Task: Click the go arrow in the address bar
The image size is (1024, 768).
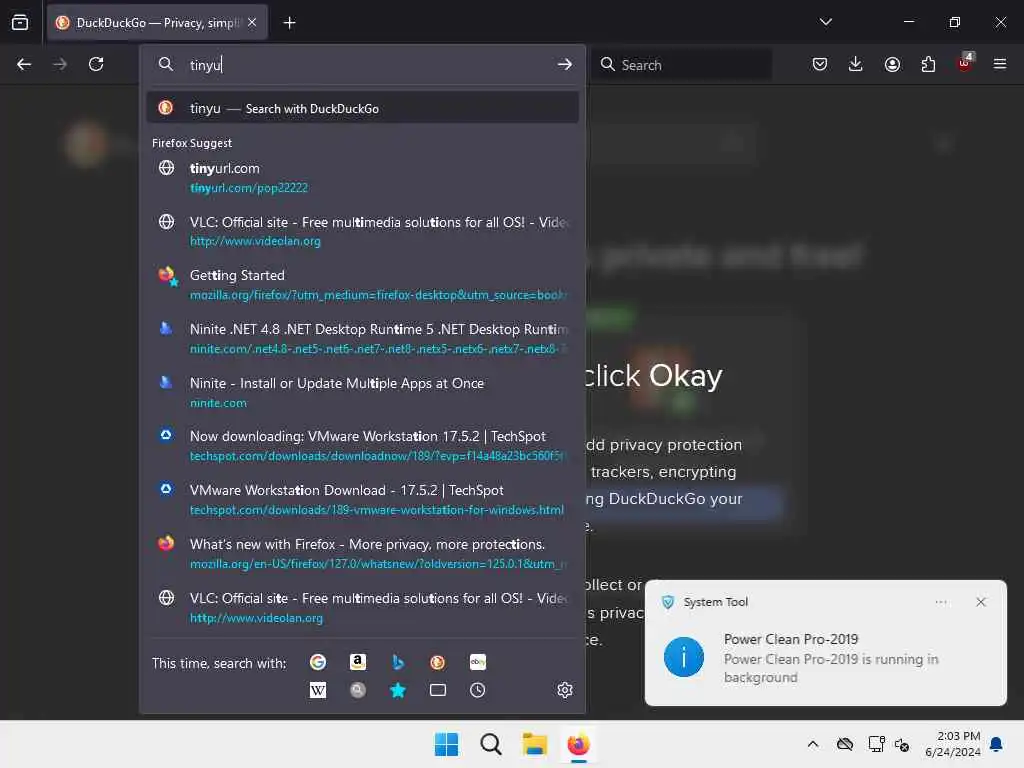Action: 565,65
